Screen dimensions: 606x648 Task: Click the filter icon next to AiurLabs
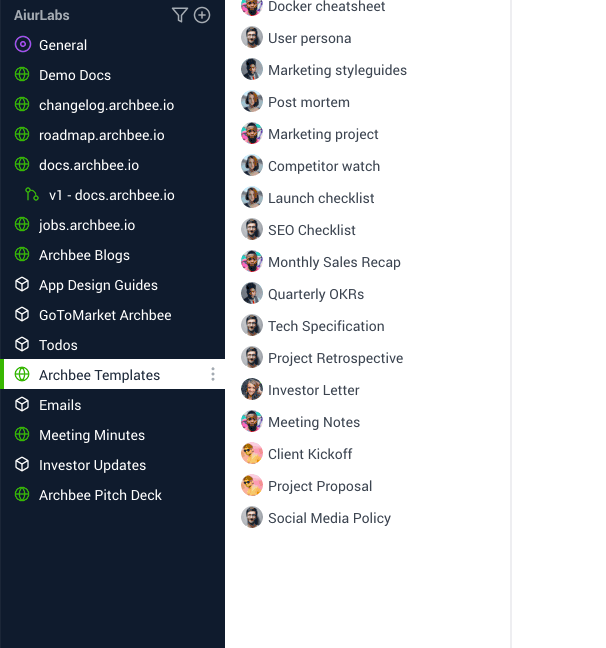(180, 15)
